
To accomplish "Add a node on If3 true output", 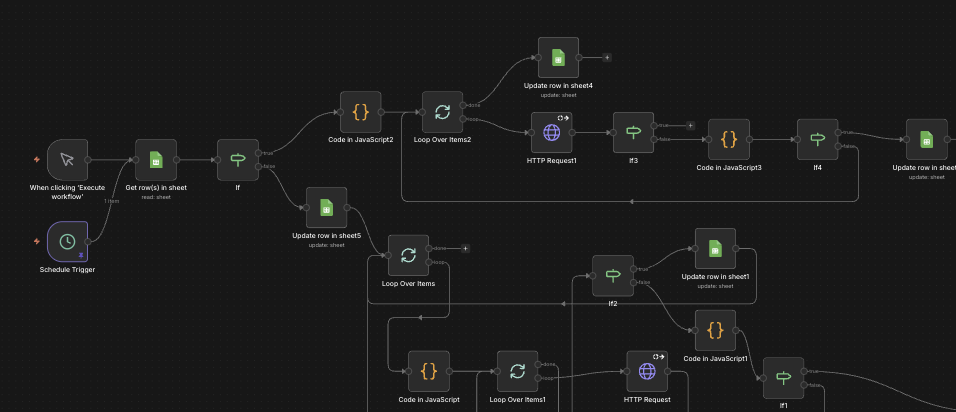I will (690, 126).
